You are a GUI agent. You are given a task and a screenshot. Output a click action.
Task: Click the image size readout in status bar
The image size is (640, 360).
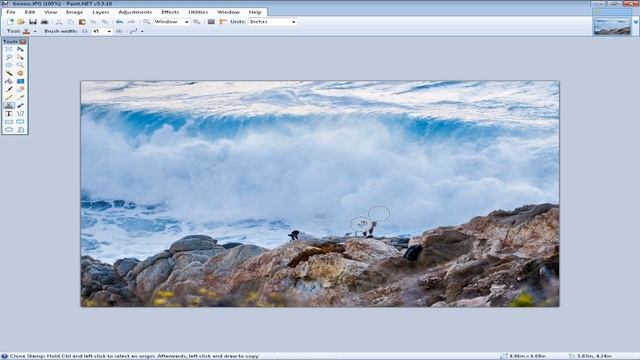[x=527, y=356]
